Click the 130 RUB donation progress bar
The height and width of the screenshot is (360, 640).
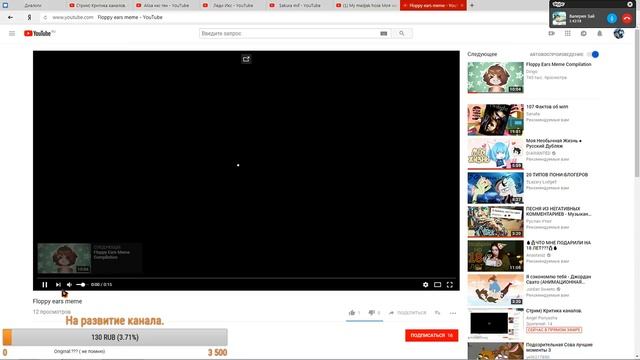pos(115,337)
